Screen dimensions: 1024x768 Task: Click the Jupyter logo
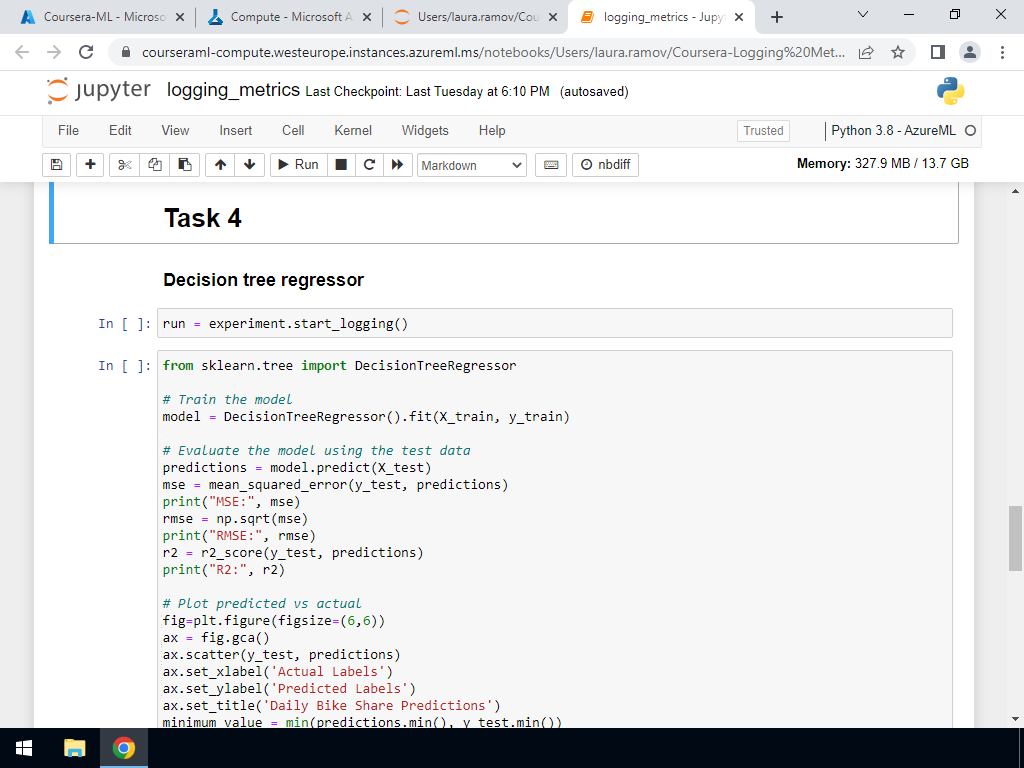[99, 91]
